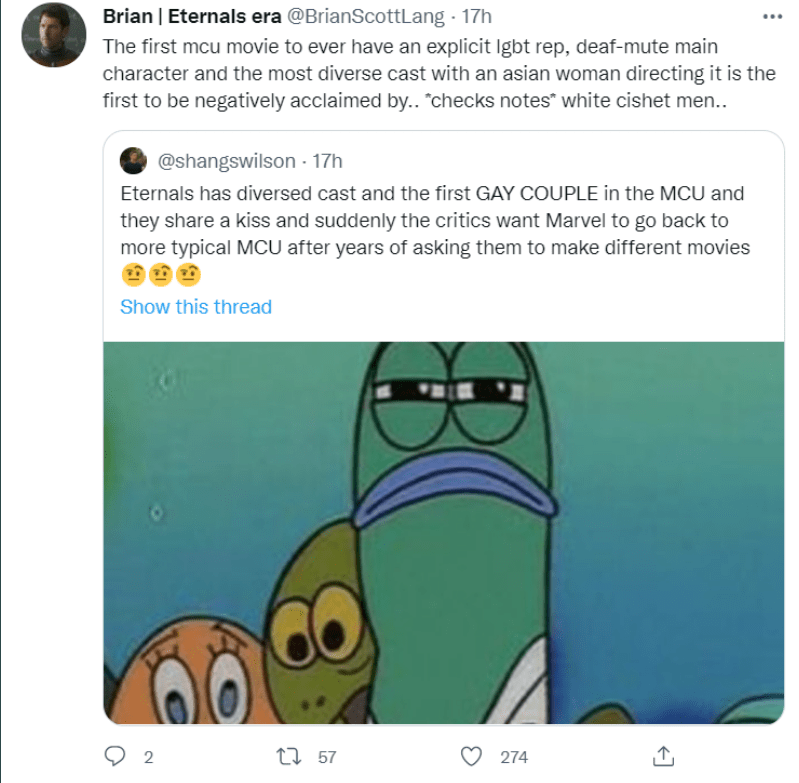Click the quoted tweet's 17h timestamp
The image size is (799, 783).
click(x=328, y=160)
